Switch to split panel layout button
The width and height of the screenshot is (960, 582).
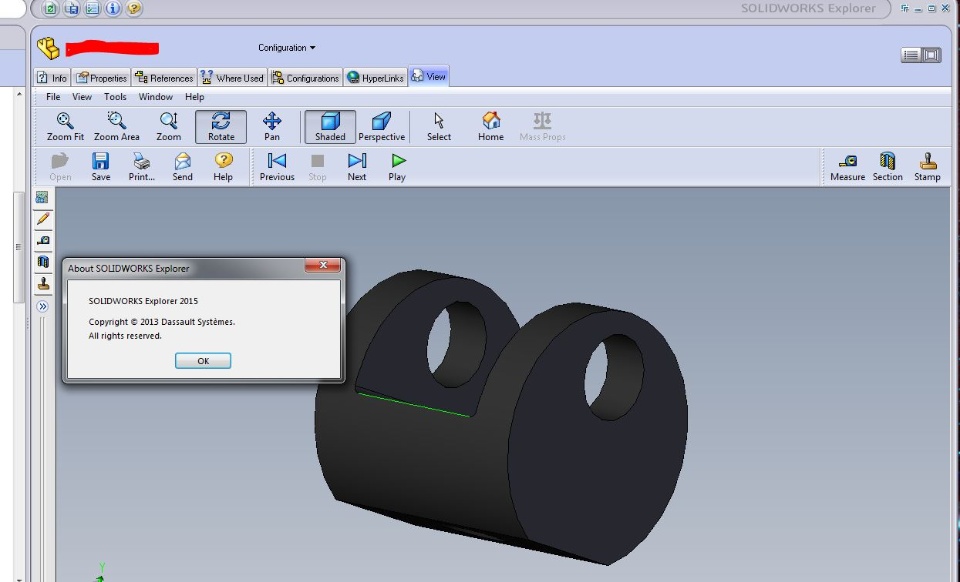(x=931, y=55)
